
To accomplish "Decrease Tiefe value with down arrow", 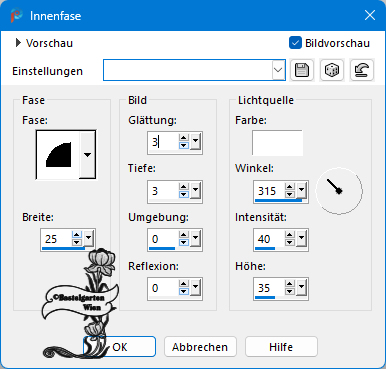I will coord(184,195).
